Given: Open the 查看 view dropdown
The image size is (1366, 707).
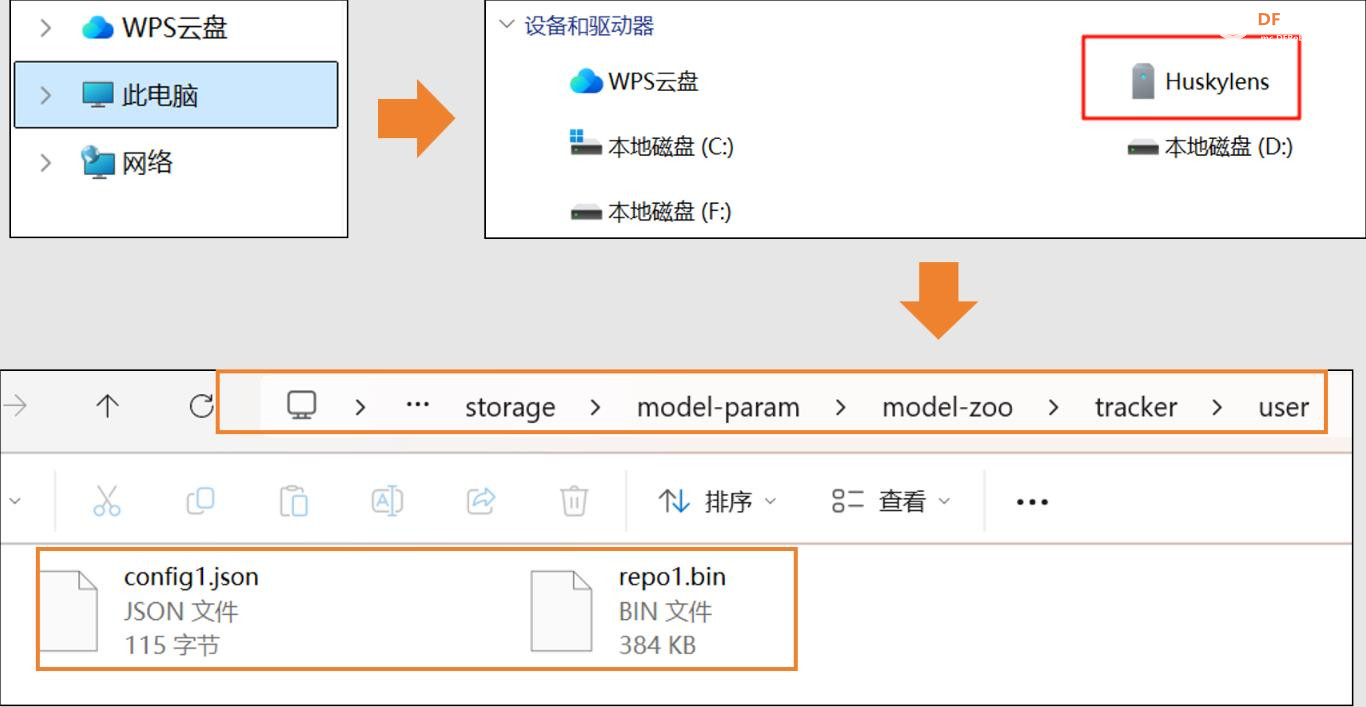Looking at the screenshot, I should click(x=890, y=501).
